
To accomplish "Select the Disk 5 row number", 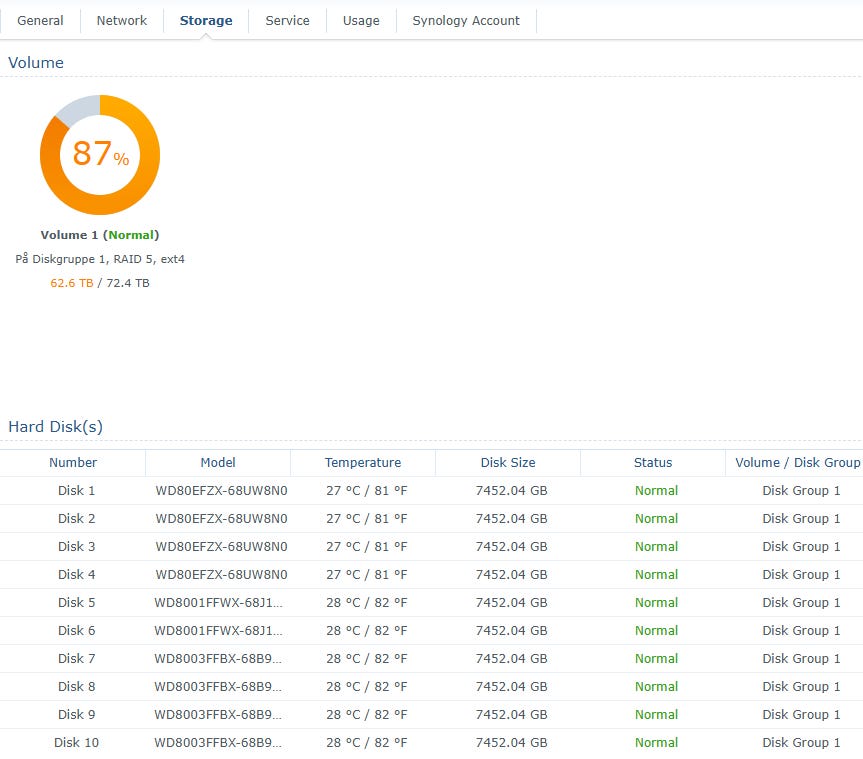I will click(77, 603).
